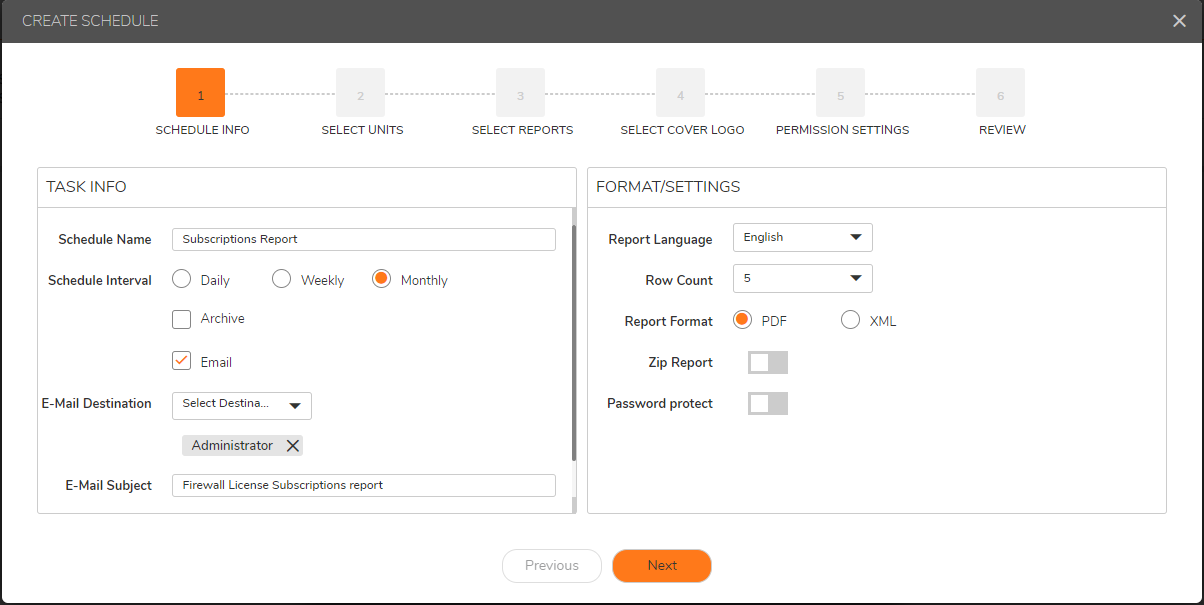Enable the Archive checkbox

point(182,319)
